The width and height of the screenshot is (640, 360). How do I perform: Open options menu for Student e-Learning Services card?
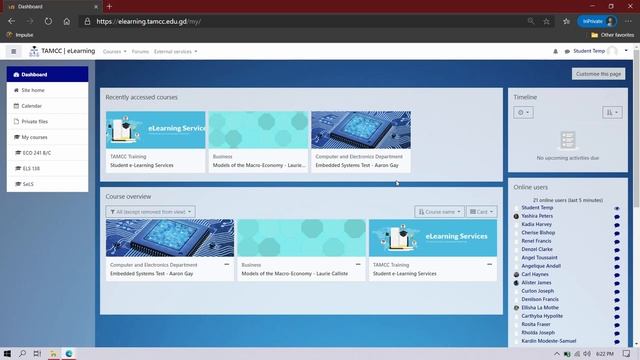click(x=489, y=264)
